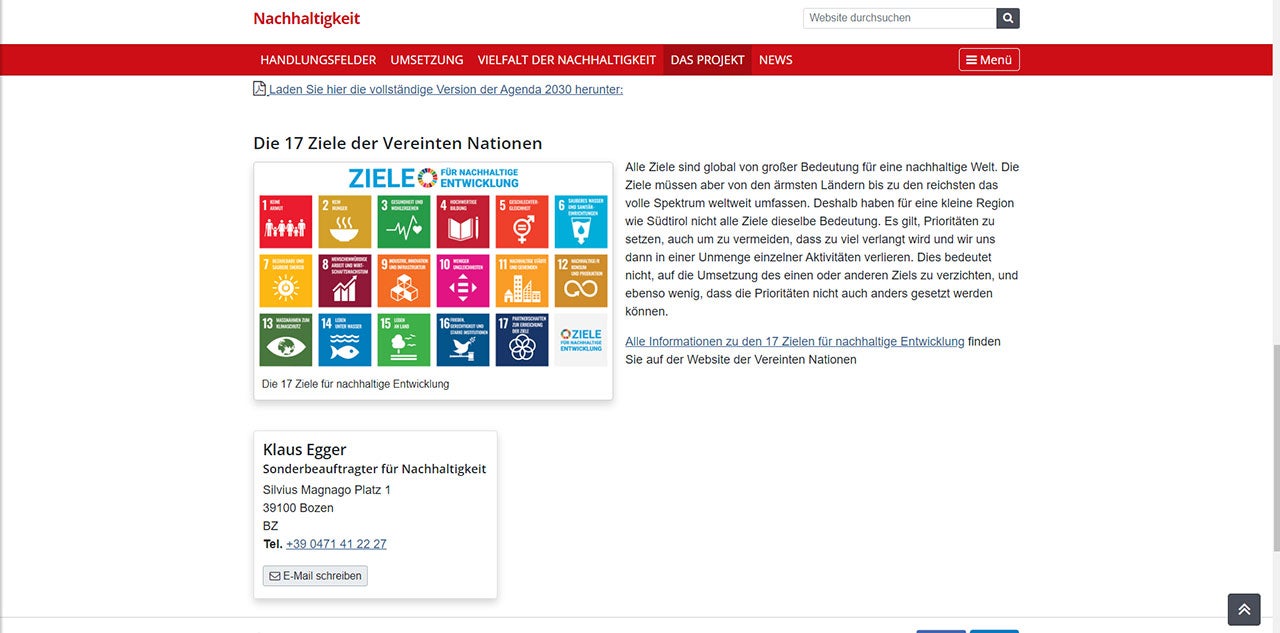Click the colorful SDG wheel in ZIELE header
The height and width of the screenshot is (633, 1280).
coord(428,178)
